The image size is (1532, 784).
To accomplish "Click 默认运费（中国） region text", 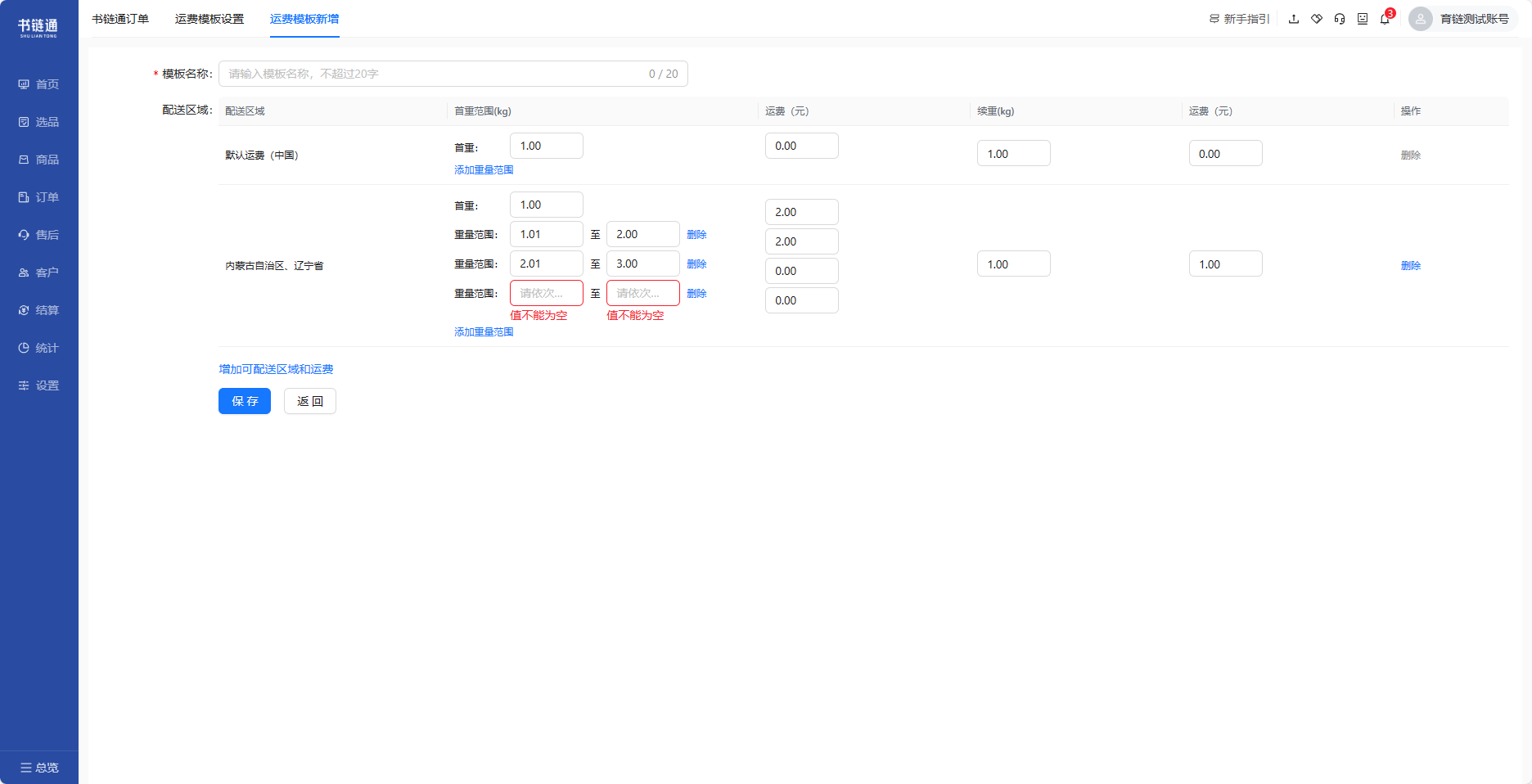I will coord(262,155).
